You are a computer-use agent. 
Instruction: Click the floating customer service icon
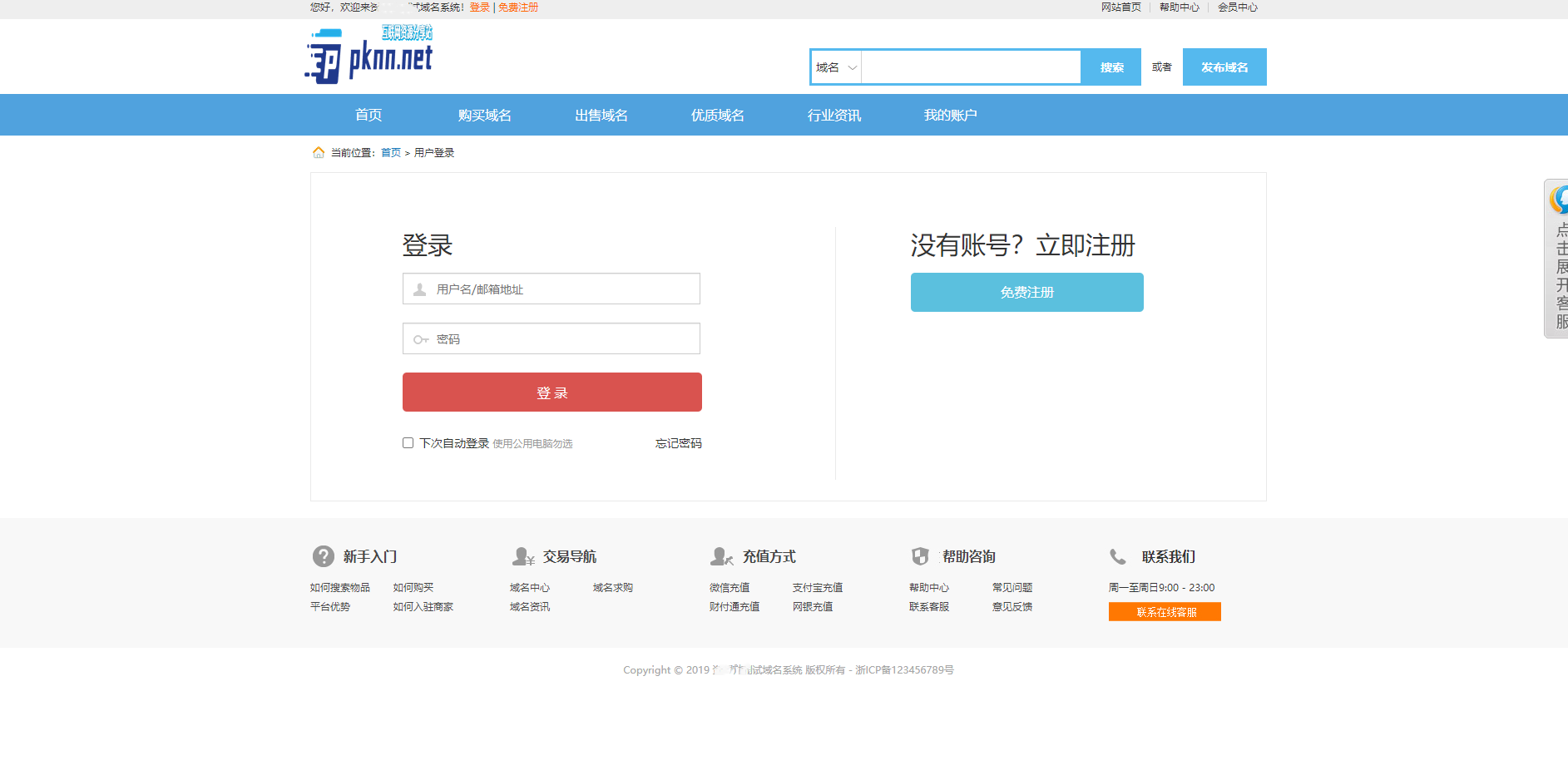click(1560, 199)
